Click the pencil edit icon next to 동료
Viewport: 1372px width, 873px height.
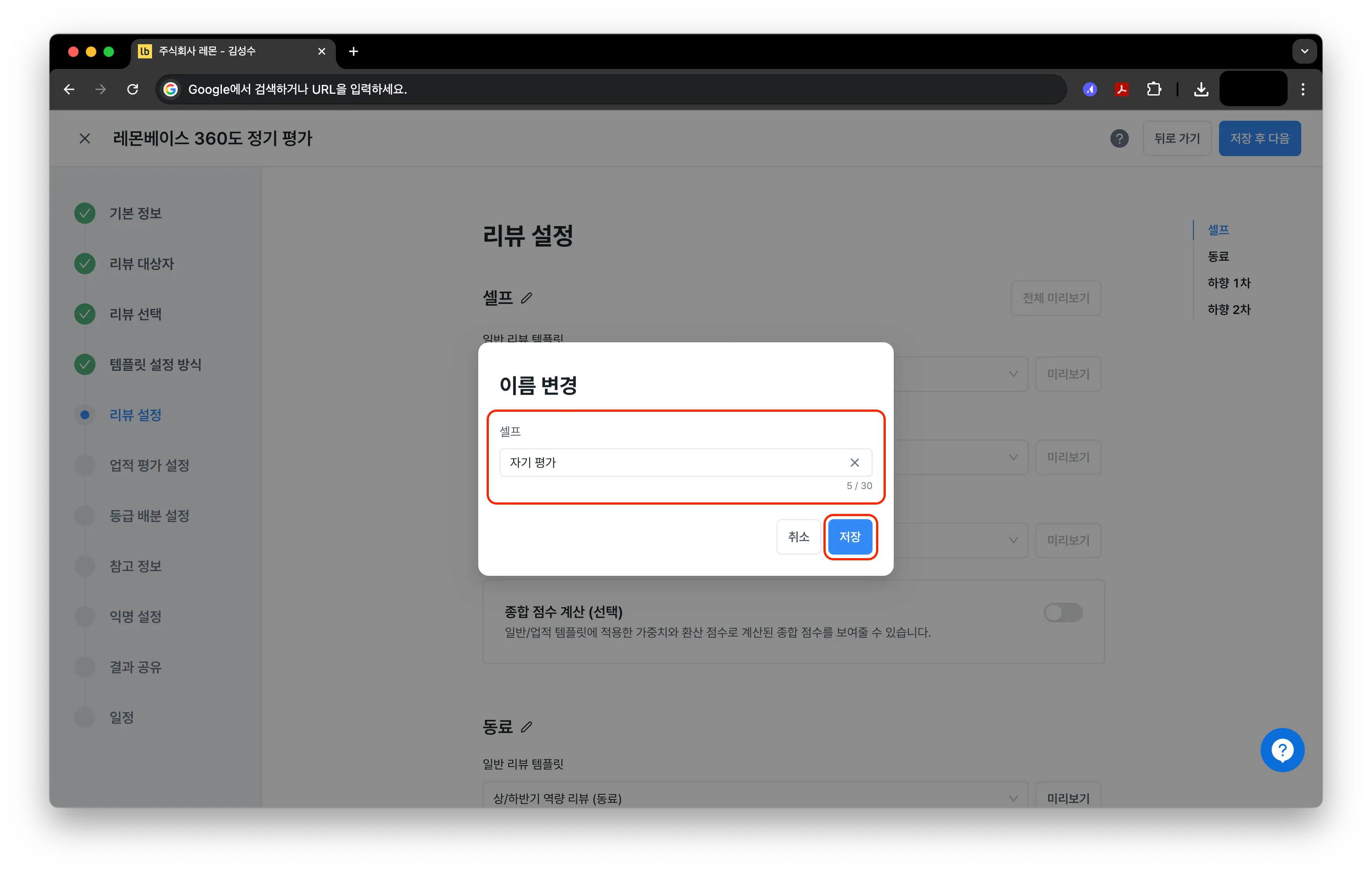(526, 727)
